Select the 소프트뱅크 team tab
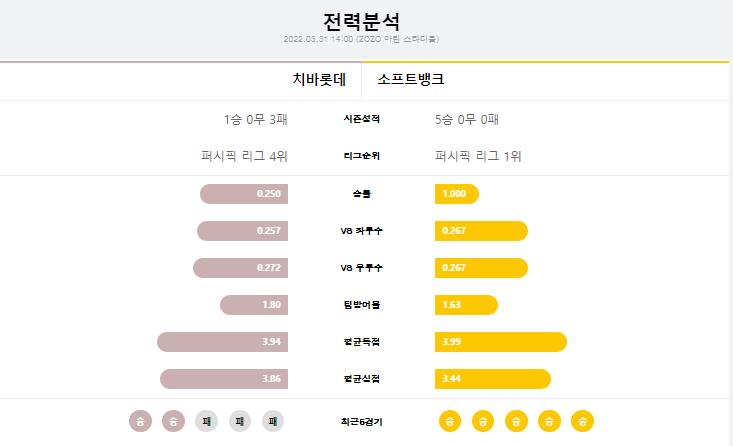The width and height of the screenshot is (733, 446). click(411, 79)
